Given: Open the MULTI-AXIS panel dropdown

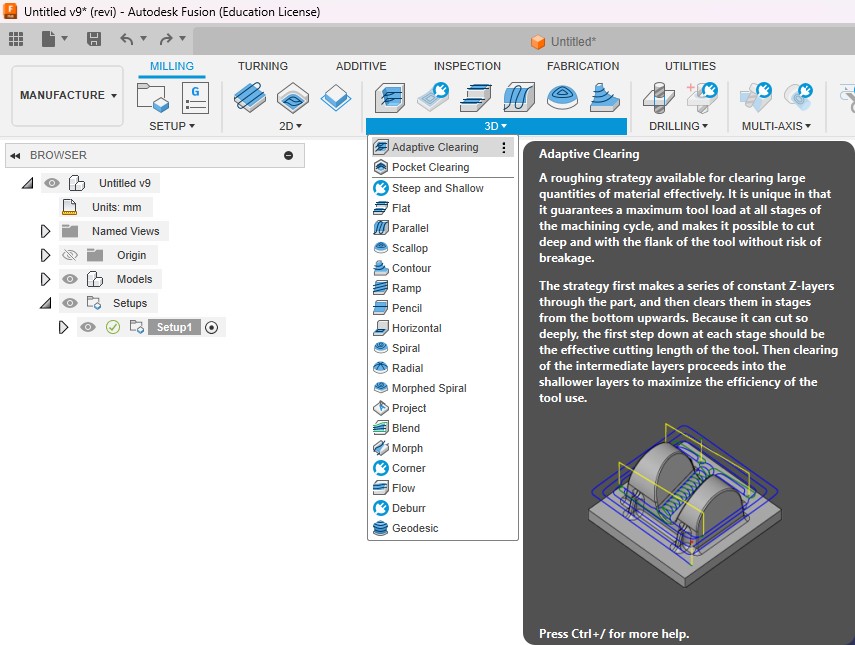Looking at the screenshot, I should coord(776,126).
